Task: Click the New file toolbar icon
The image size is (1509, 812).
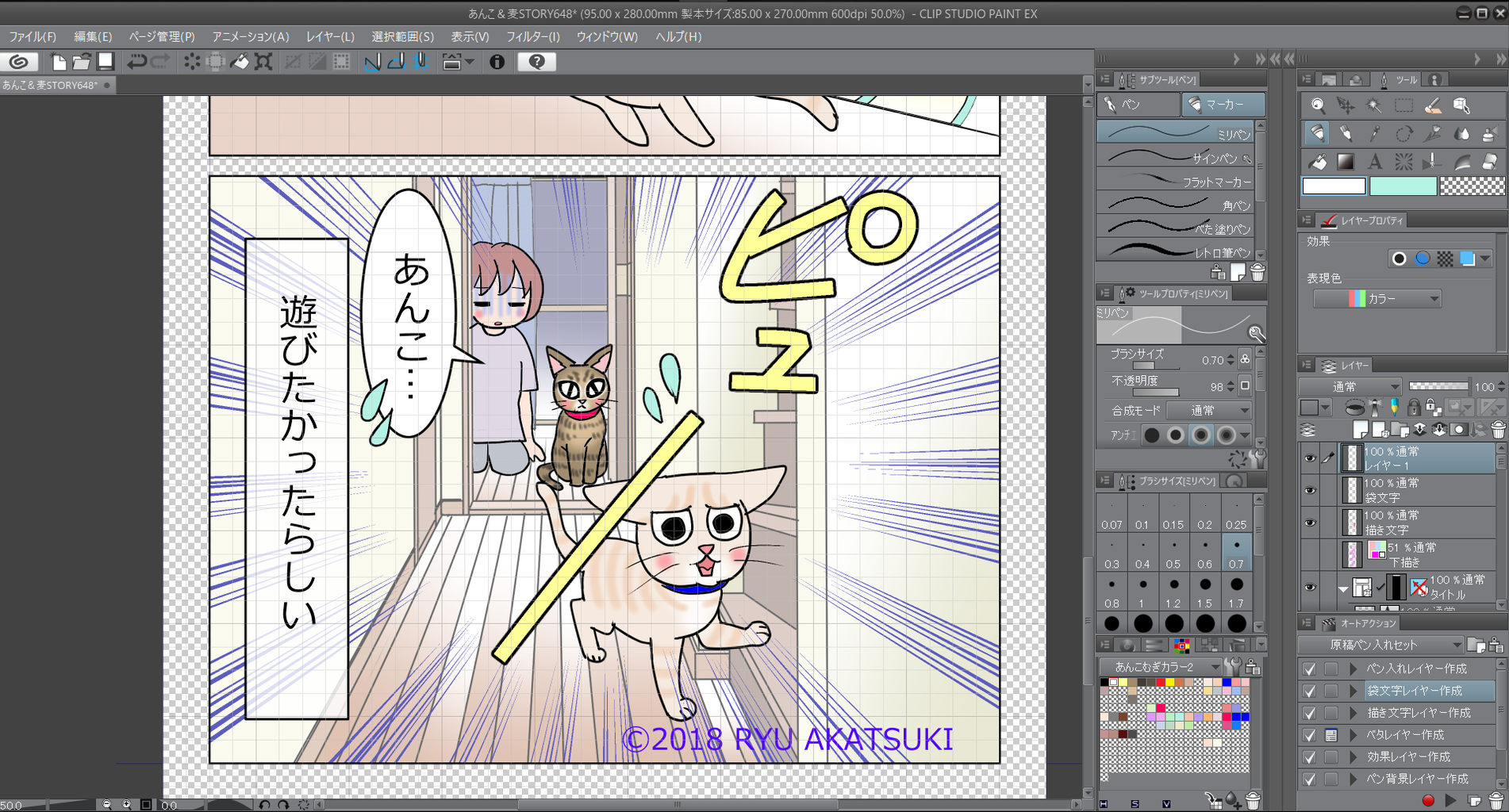Action: pos(59,62)
